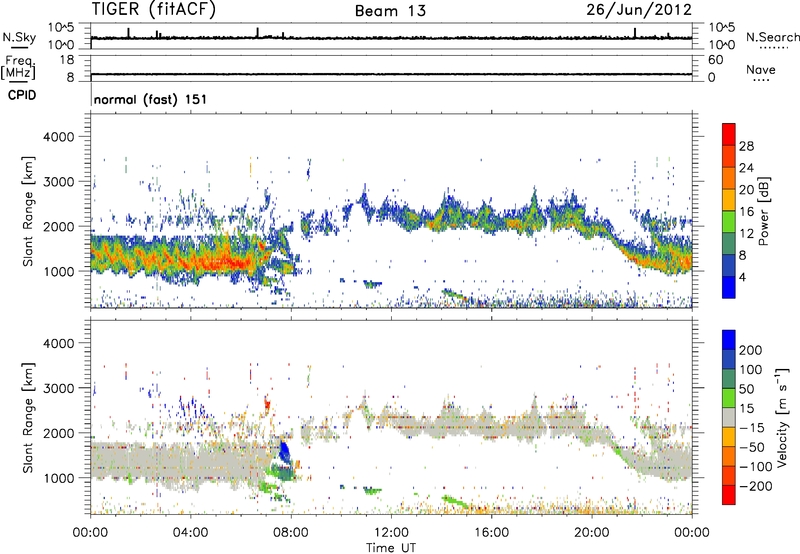Select the 'Time UT' axis title

(x=391, y=548)
